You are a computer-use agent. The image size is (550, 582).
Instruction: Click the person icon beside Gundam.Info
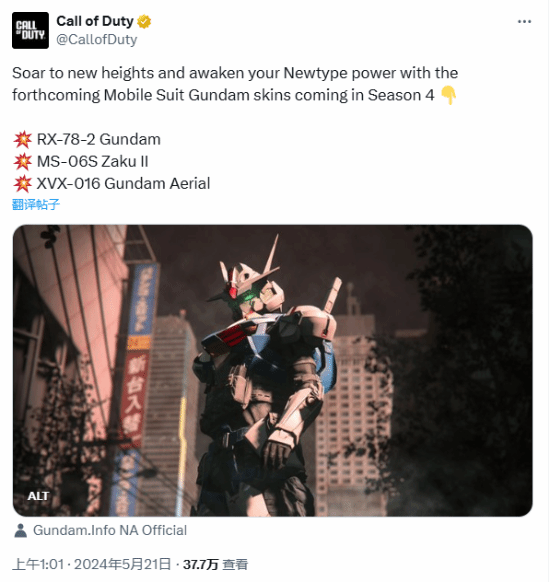20,530
